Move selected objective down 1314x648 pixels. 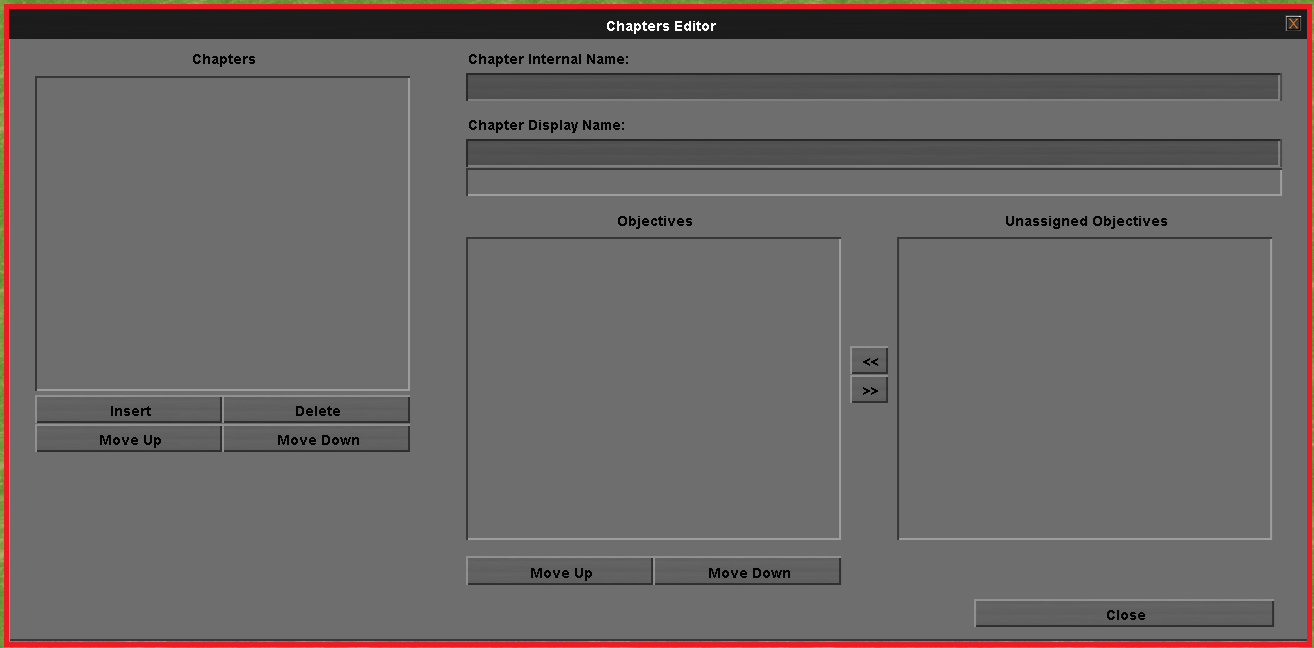[x=748, y=572]
